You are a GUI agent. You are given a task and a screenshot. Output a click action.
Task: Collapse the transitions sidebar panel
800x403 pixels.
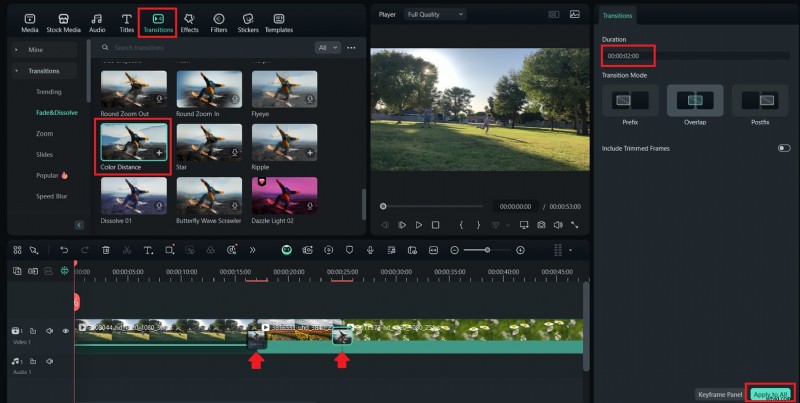(x=79, y=225)
